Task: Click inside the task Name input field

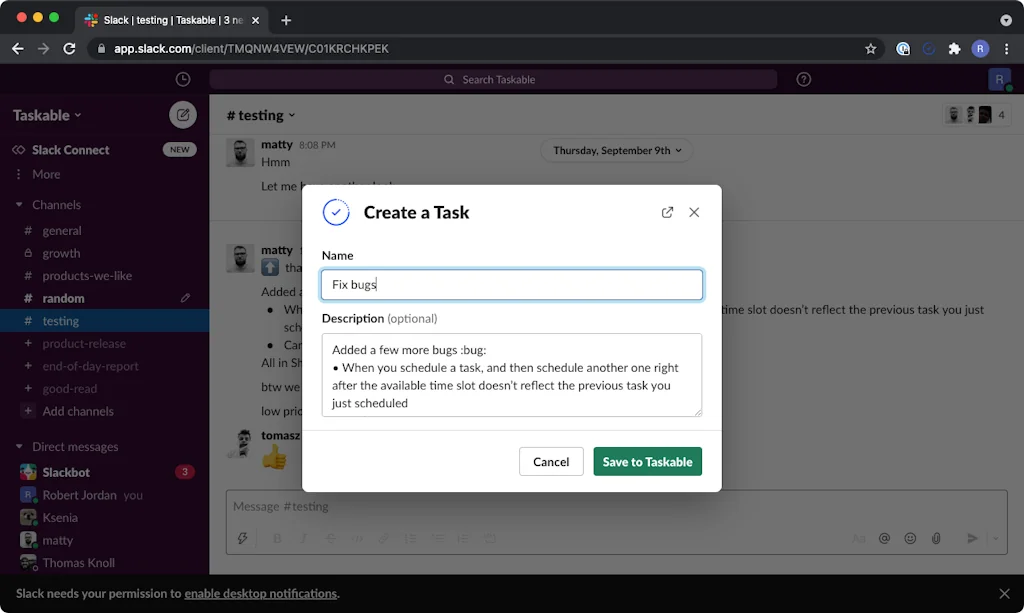Action: [x=512, y=284]
